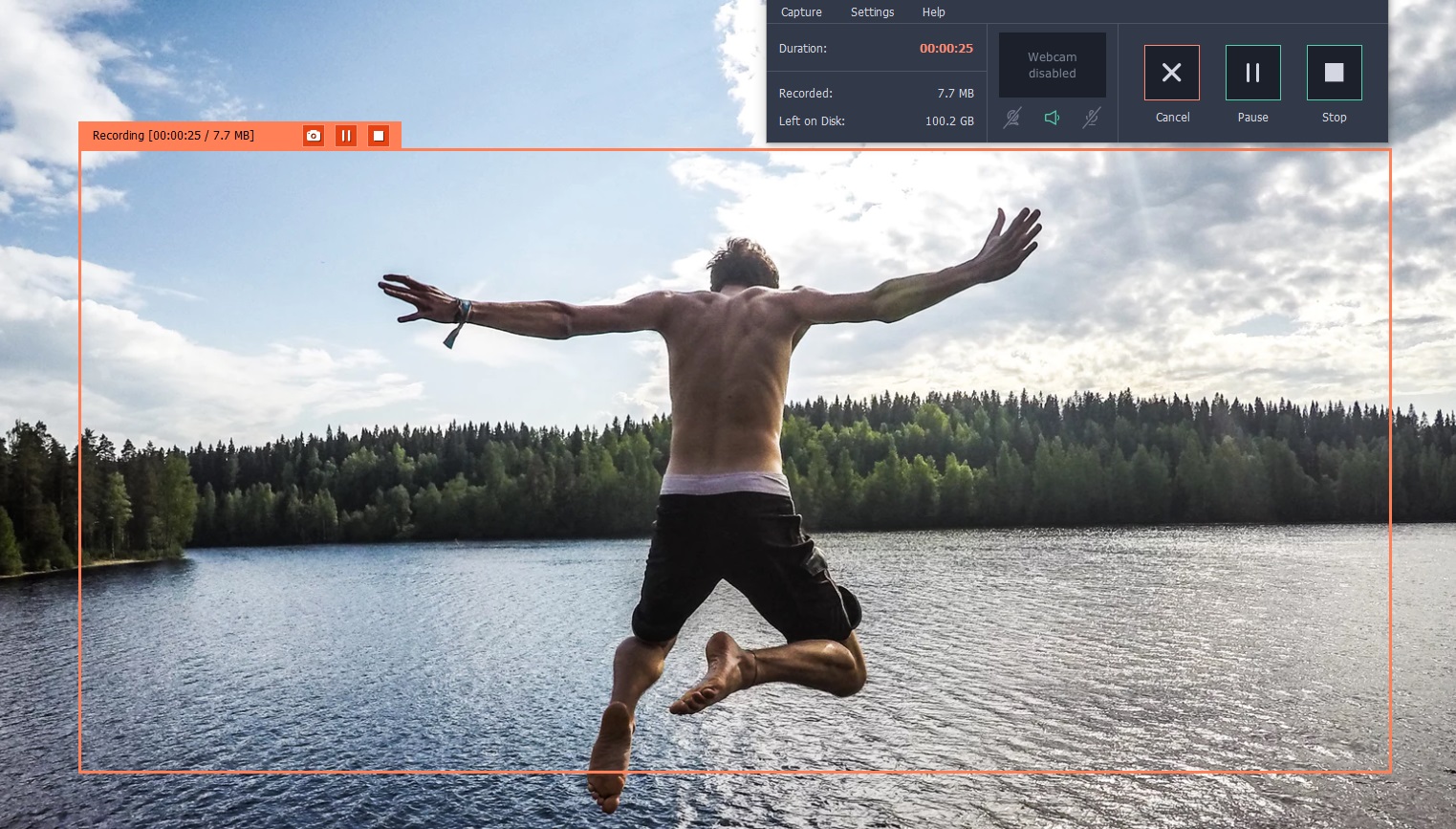Open the Help menu
1456x829 pixels.
pos(933,12)
